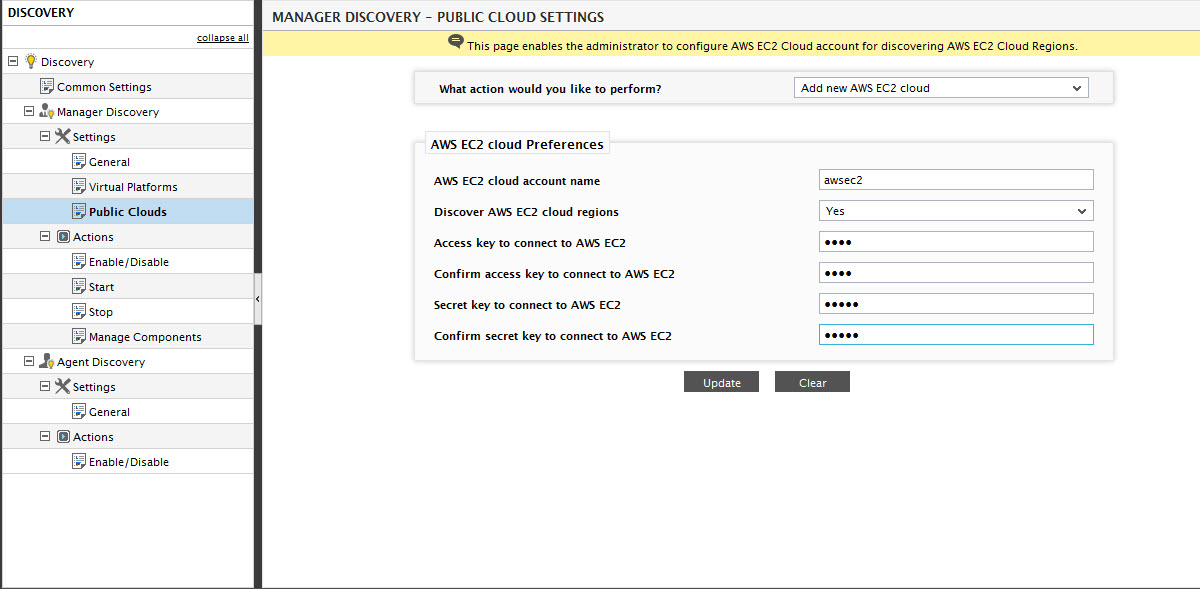
Task: Click the Confirm secret key field
Action: coord(956,335)
